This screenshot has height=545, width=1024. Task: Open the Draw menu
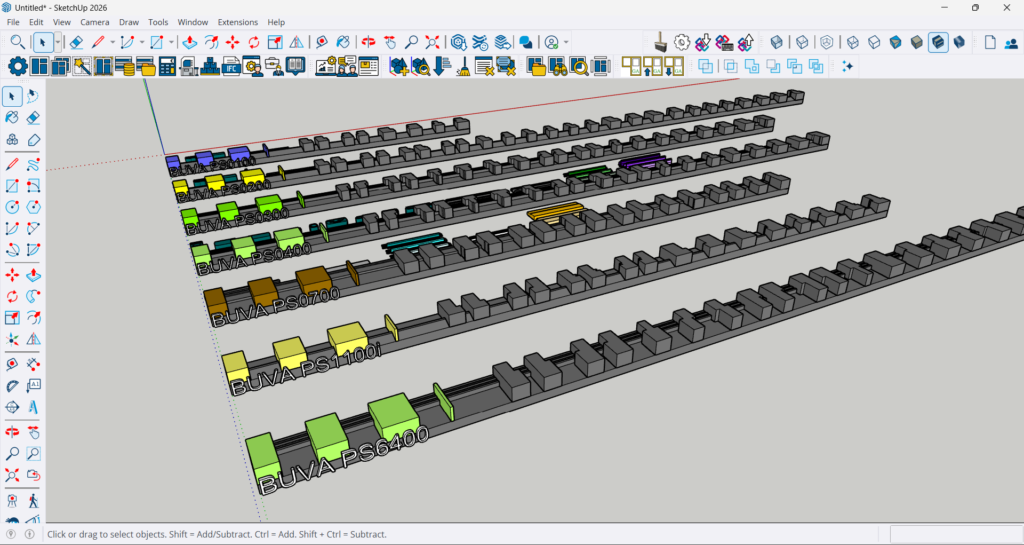pyautogui.click(x=129, y=22)
